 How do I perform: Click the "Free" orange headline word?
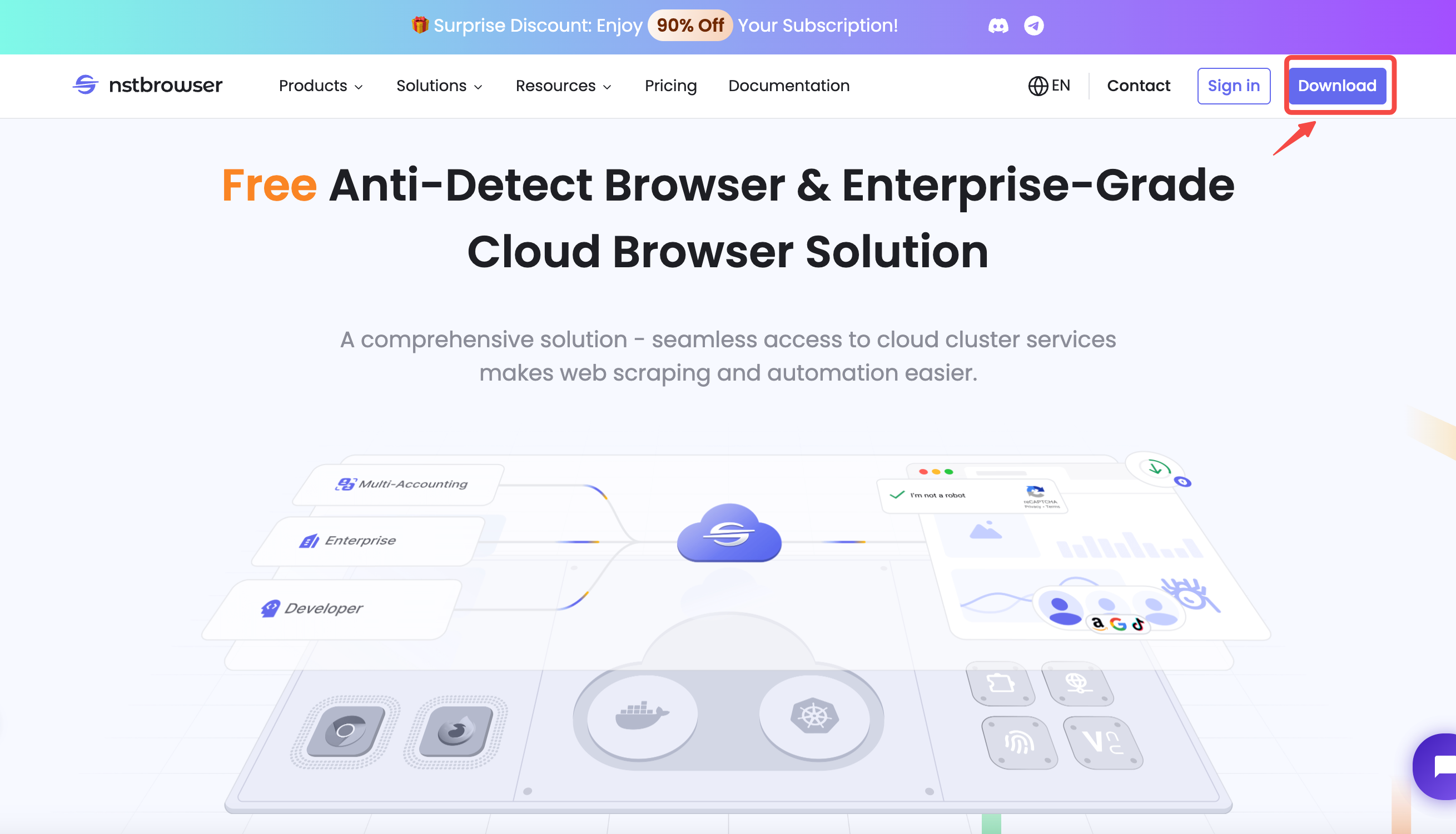269,185
